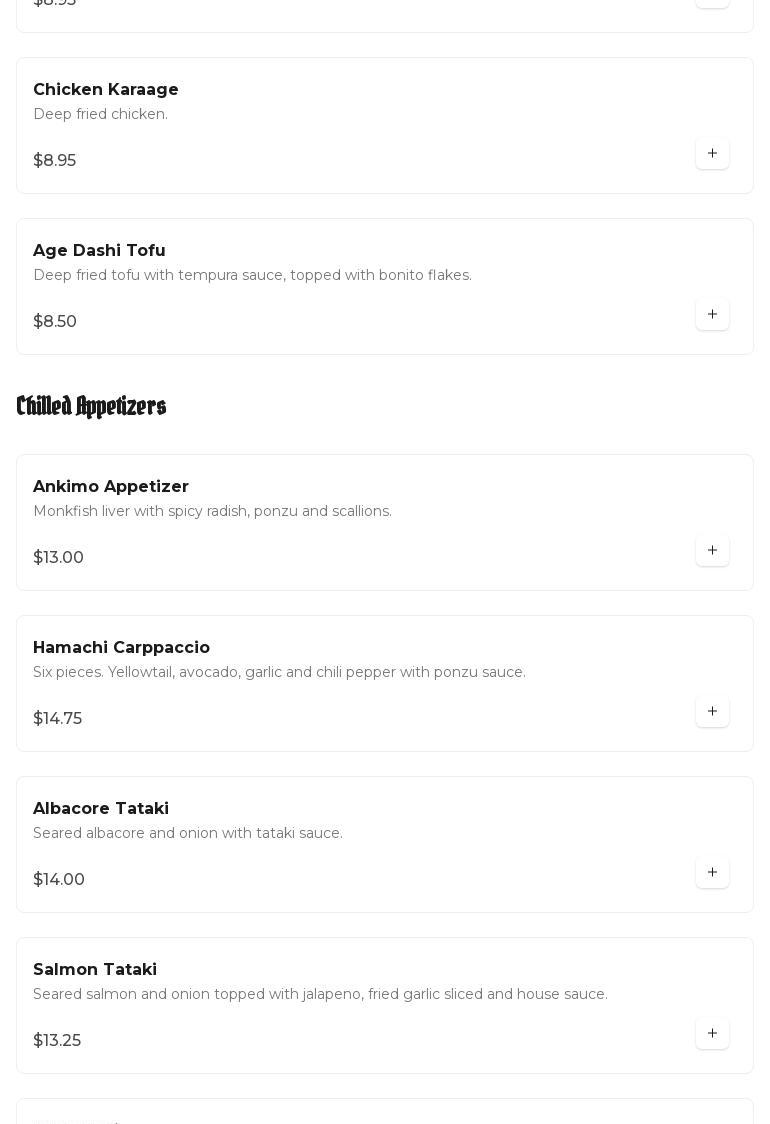
Task: Open the Age Dashi Tofu item title
Action: pos(99,251)
